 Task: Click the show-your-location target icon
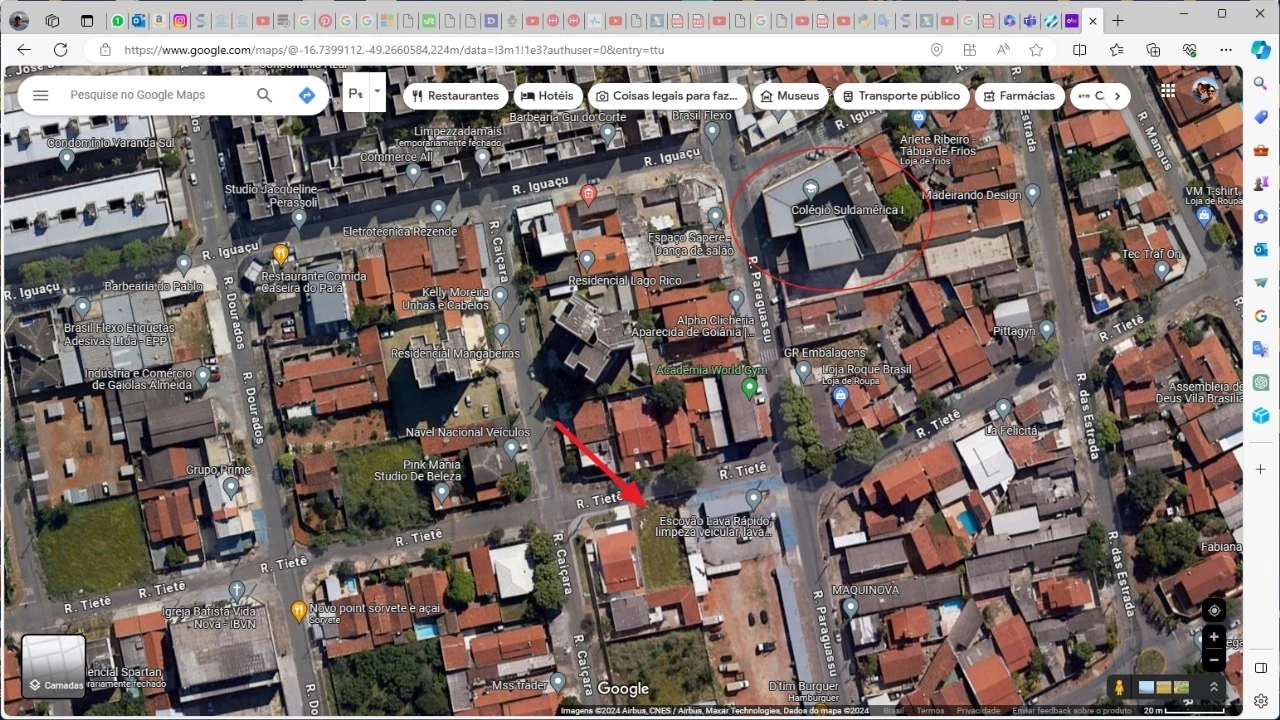coord(1213,610)
